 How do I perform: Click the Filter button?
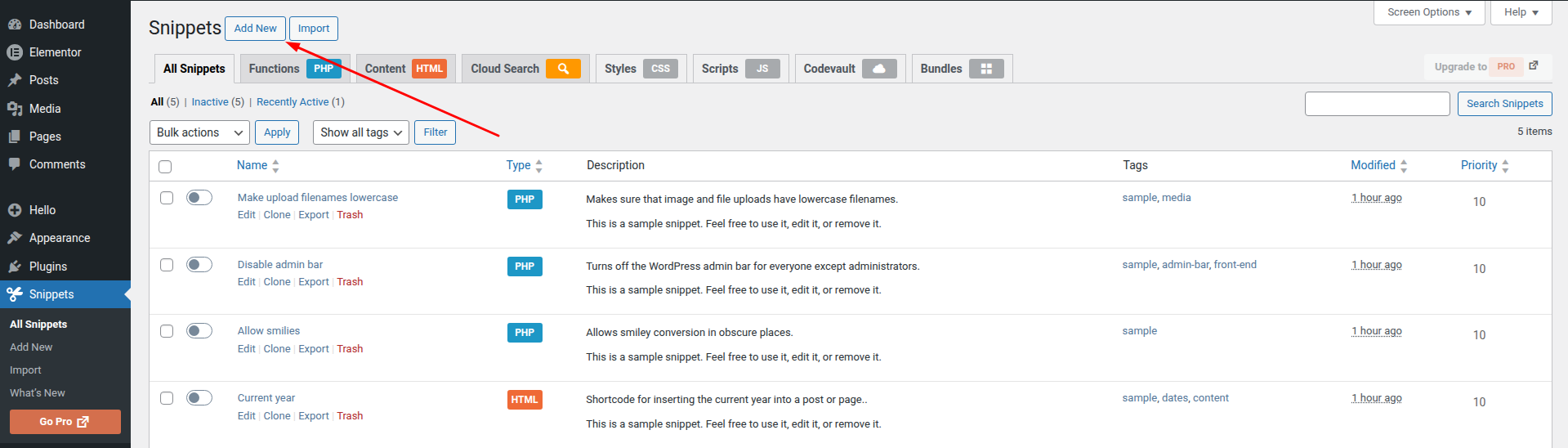point(436,132)
